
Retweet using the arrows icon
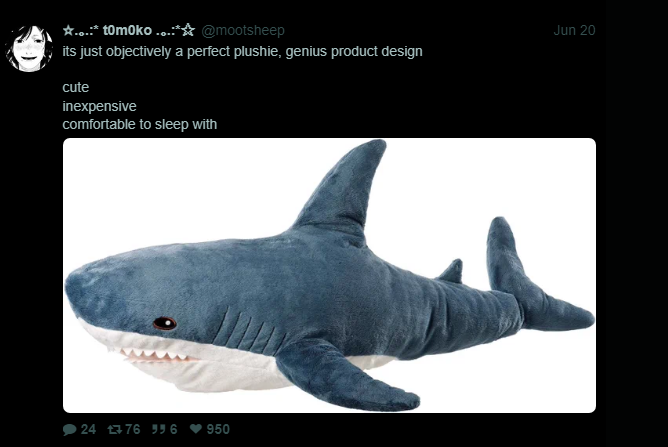(x=114, y=429)
